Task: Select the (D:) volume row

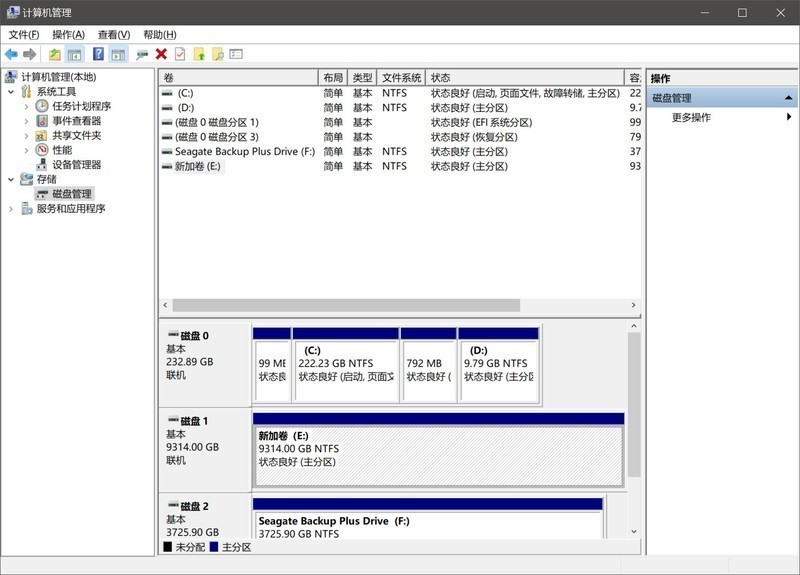Action: click(400, 108)
